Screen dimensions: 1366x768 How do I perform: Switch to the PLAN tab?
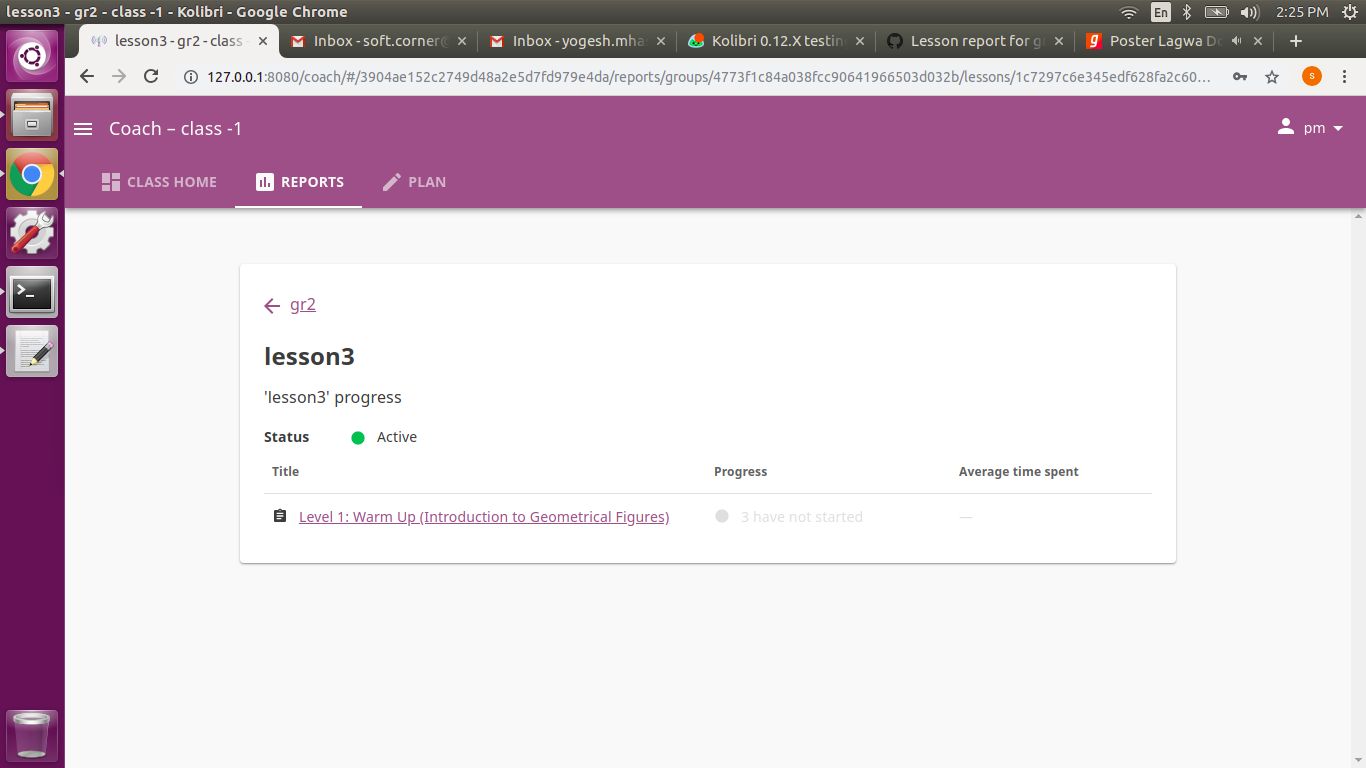tap(415, 181)
